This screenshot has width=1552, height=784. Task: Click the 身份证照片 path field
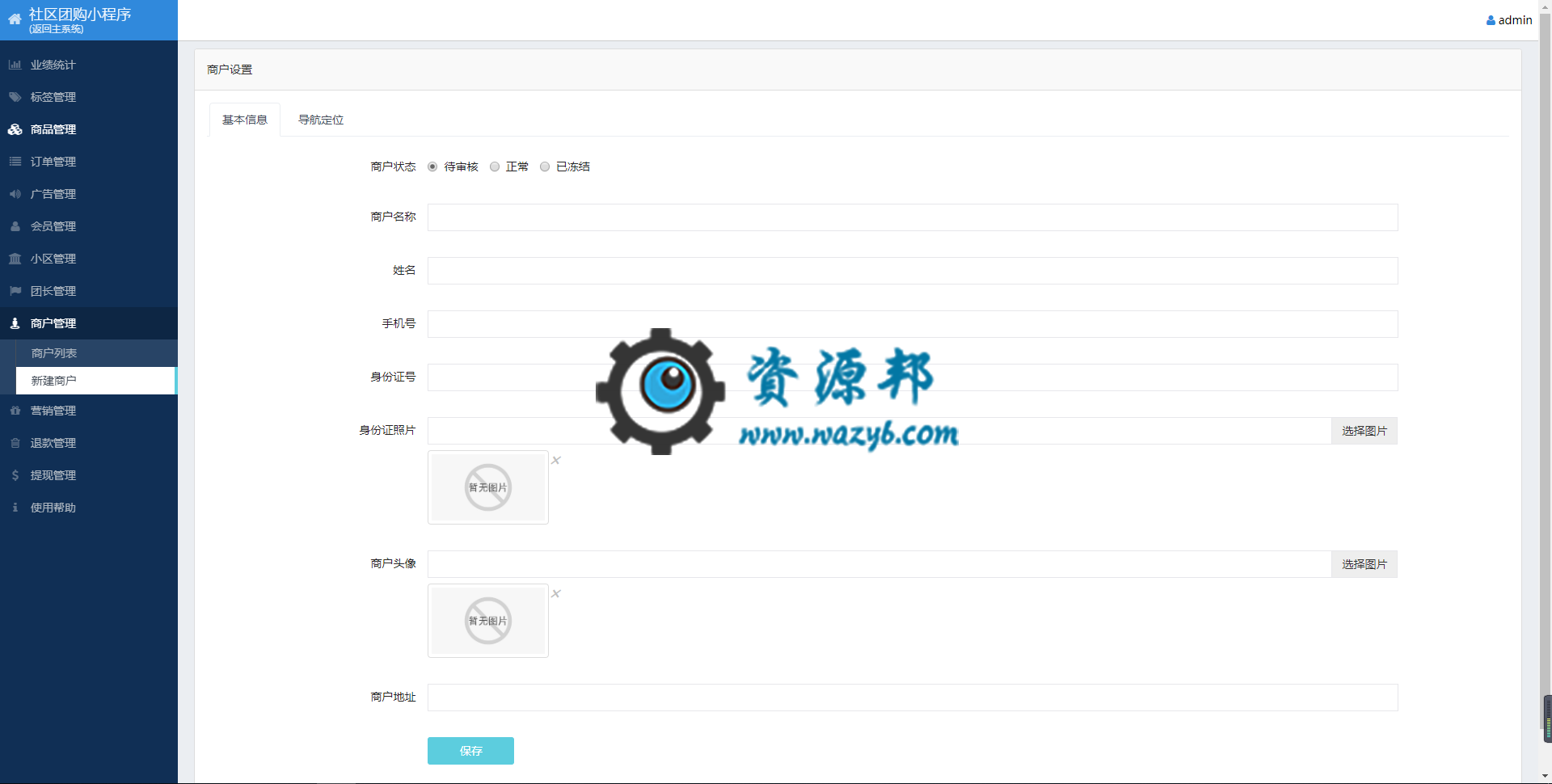(879, 431)
